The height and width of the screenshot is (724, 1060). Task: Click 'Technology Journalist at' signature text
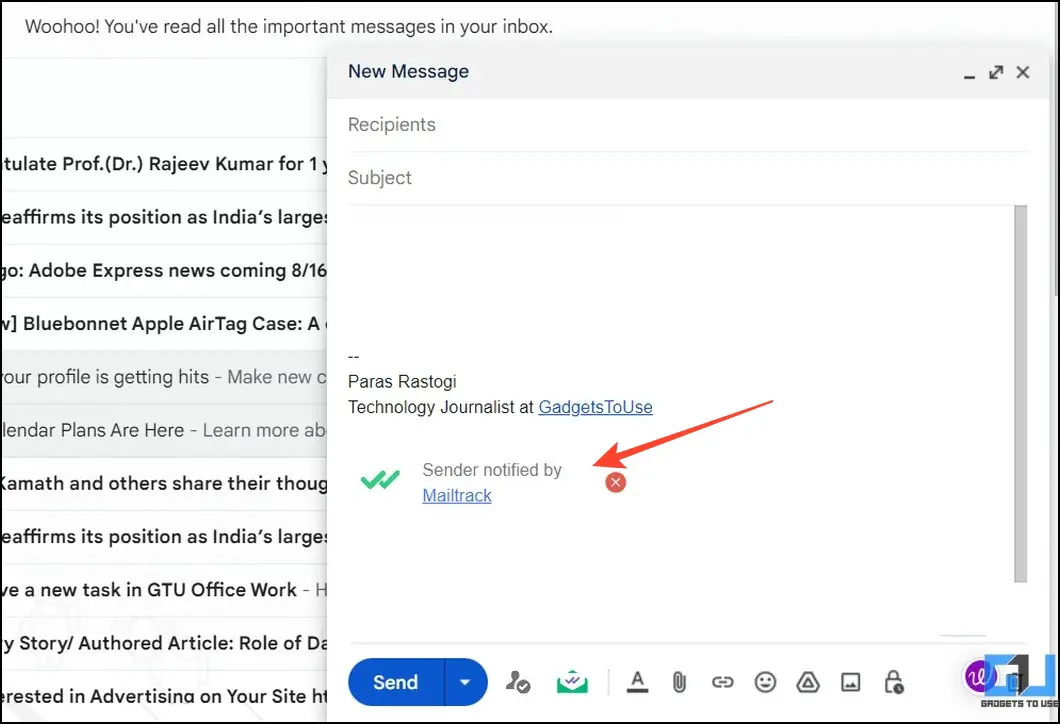click(441, 407)
